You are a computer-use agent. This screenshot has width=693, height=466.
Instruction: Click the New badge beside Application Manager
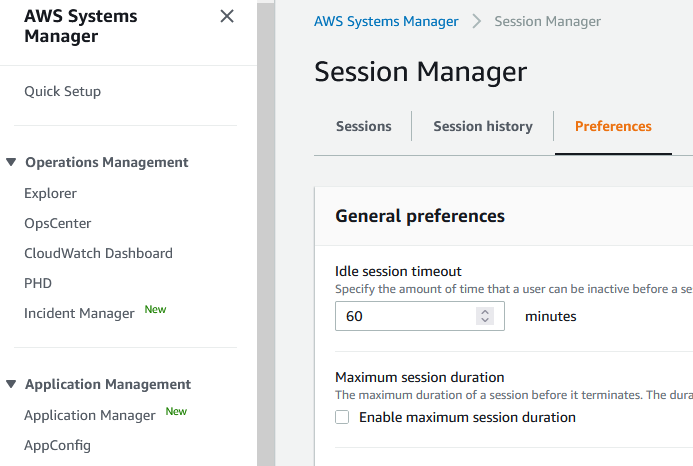176,412
